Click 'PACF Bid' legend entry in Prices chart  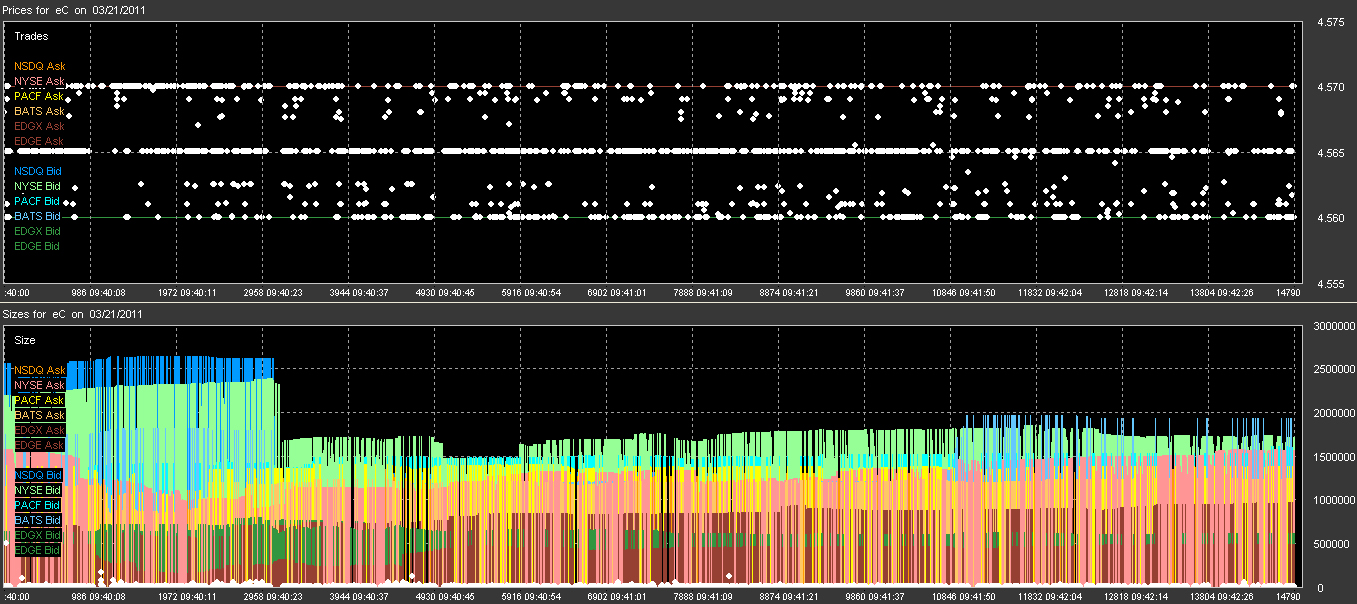click(x=38, y=201)
